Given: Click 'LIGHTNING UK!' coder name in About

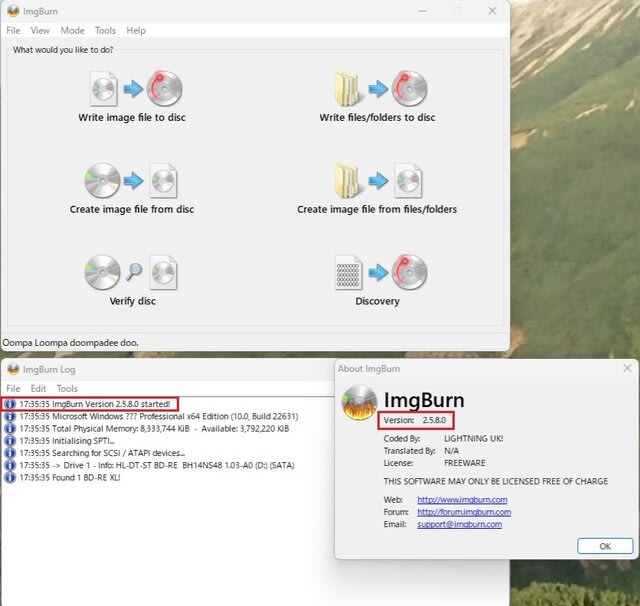Looking at the screenshot, I should tap(473, 439).
